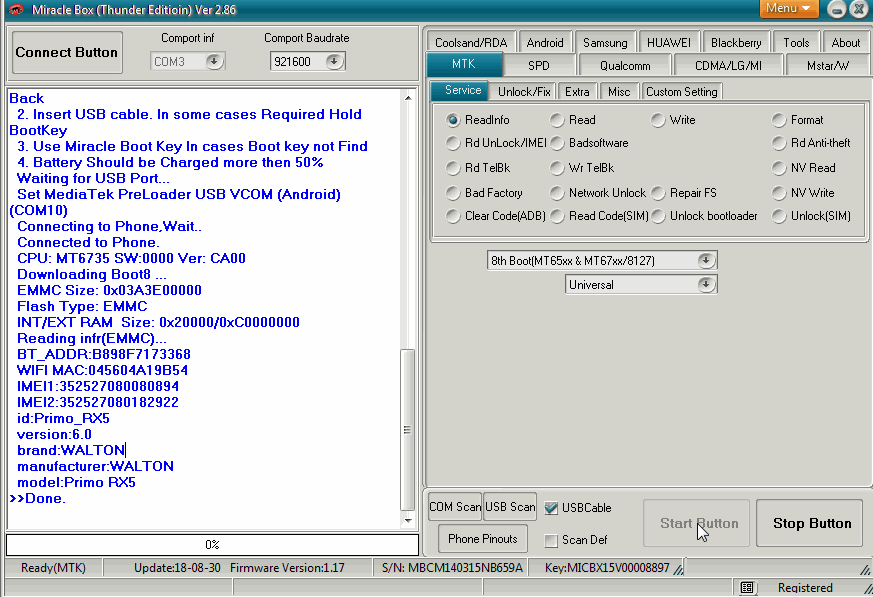Expand the Comport inf COM3 dropdown

pyautogui.click(x=214, y=61)
